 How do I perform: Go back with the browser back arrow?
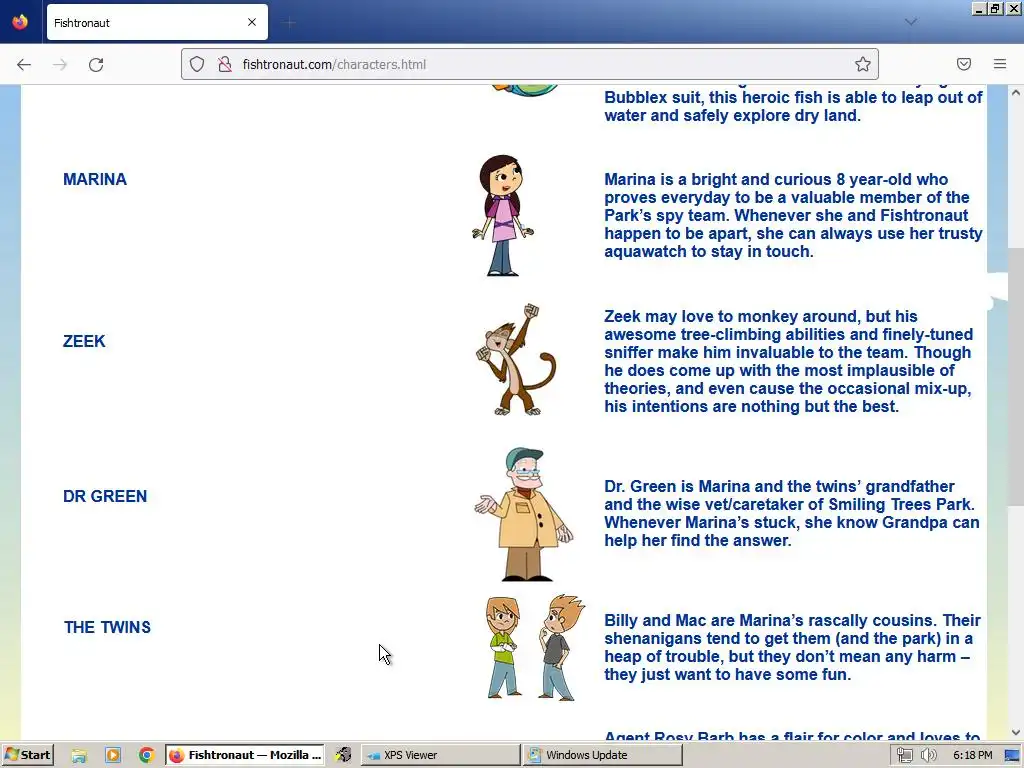[x=24, y=64]
